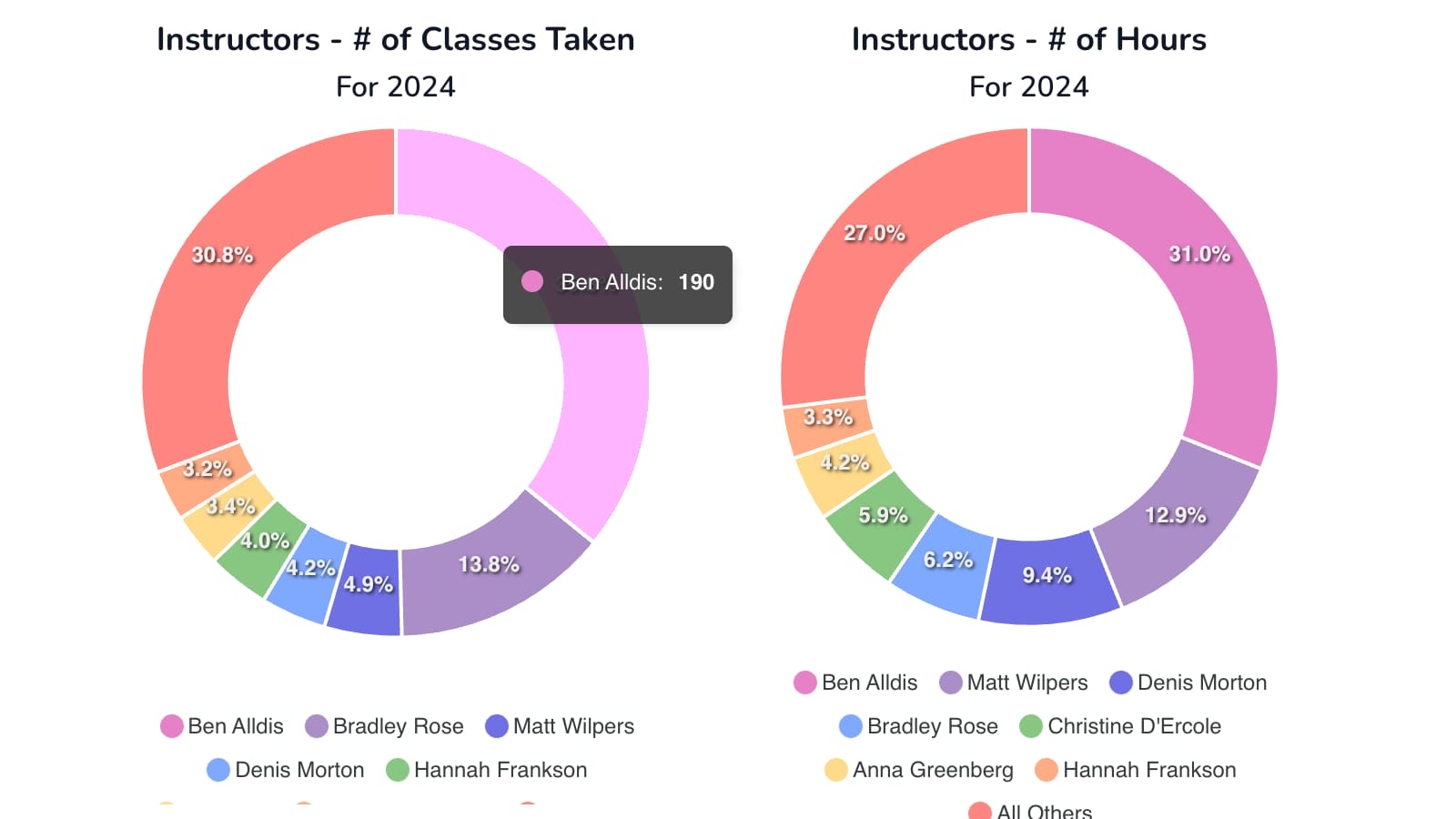Toggle Hannah Frankson legend in Classes Taken chart
Screen dimensions: 1456x819
[x=487, y=770]
